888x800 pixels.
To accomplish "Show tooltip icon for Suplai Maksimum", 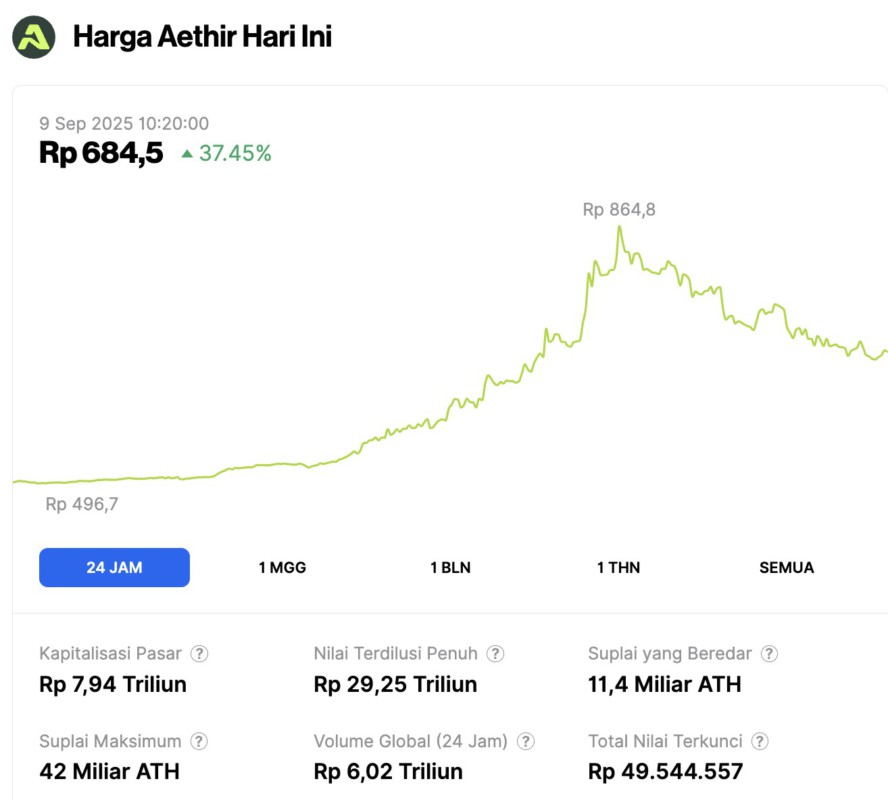I will coord(199,742).
